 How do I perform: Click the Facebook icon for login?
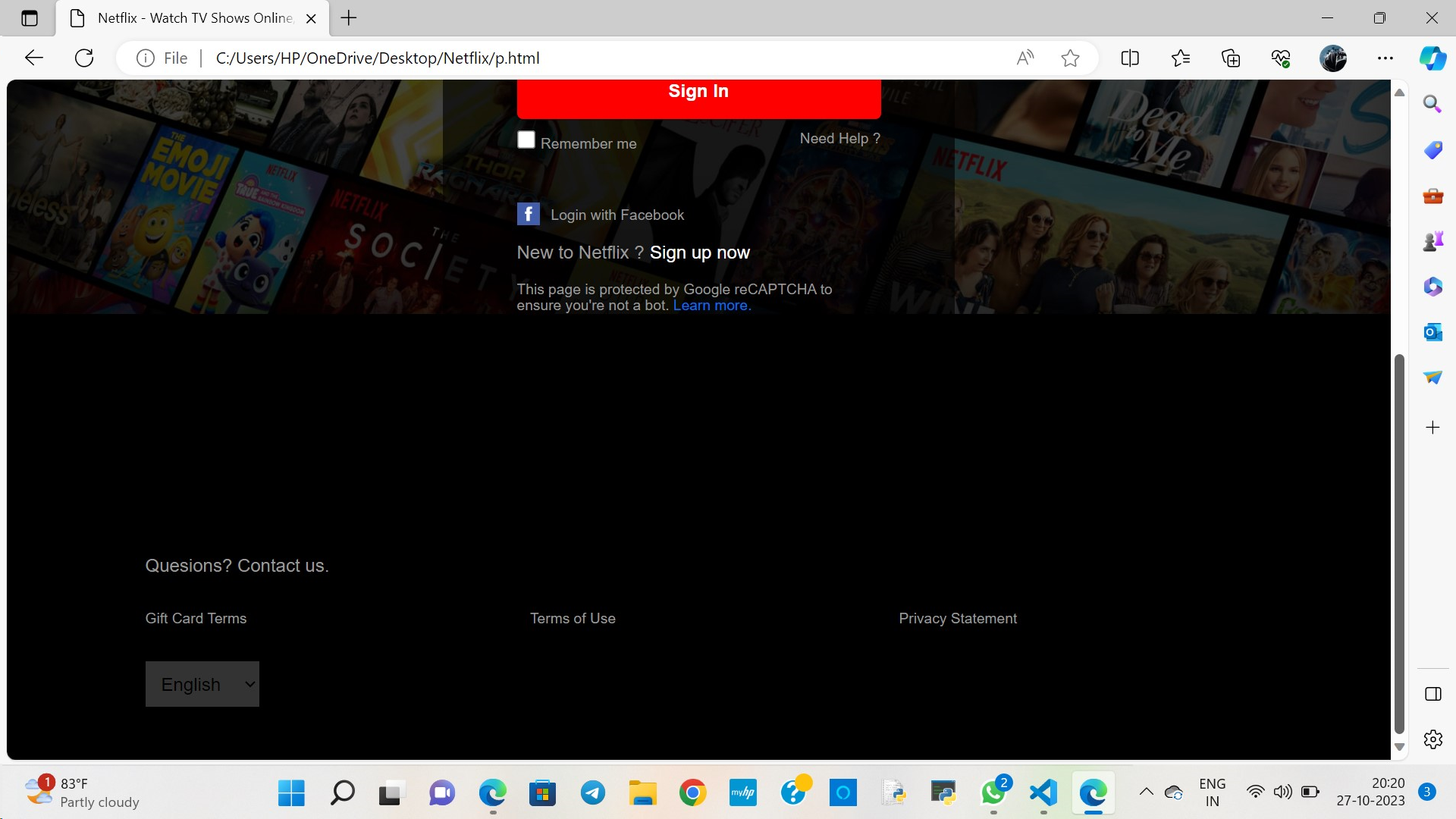pos(529,214)
